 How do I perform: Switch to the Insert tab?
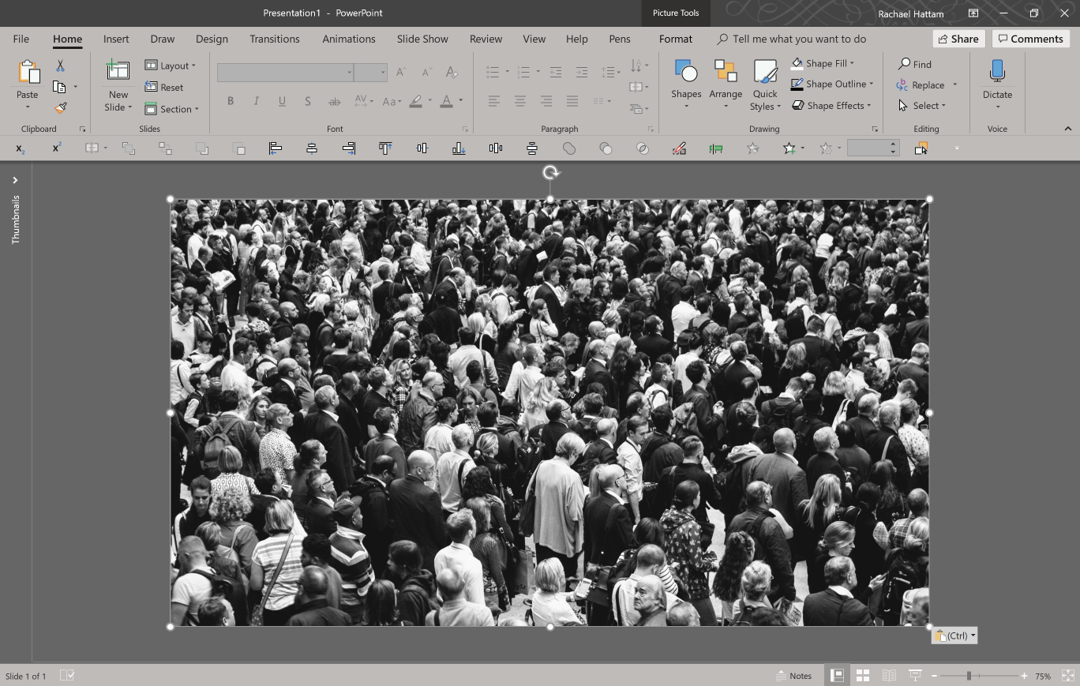point(116,38)
